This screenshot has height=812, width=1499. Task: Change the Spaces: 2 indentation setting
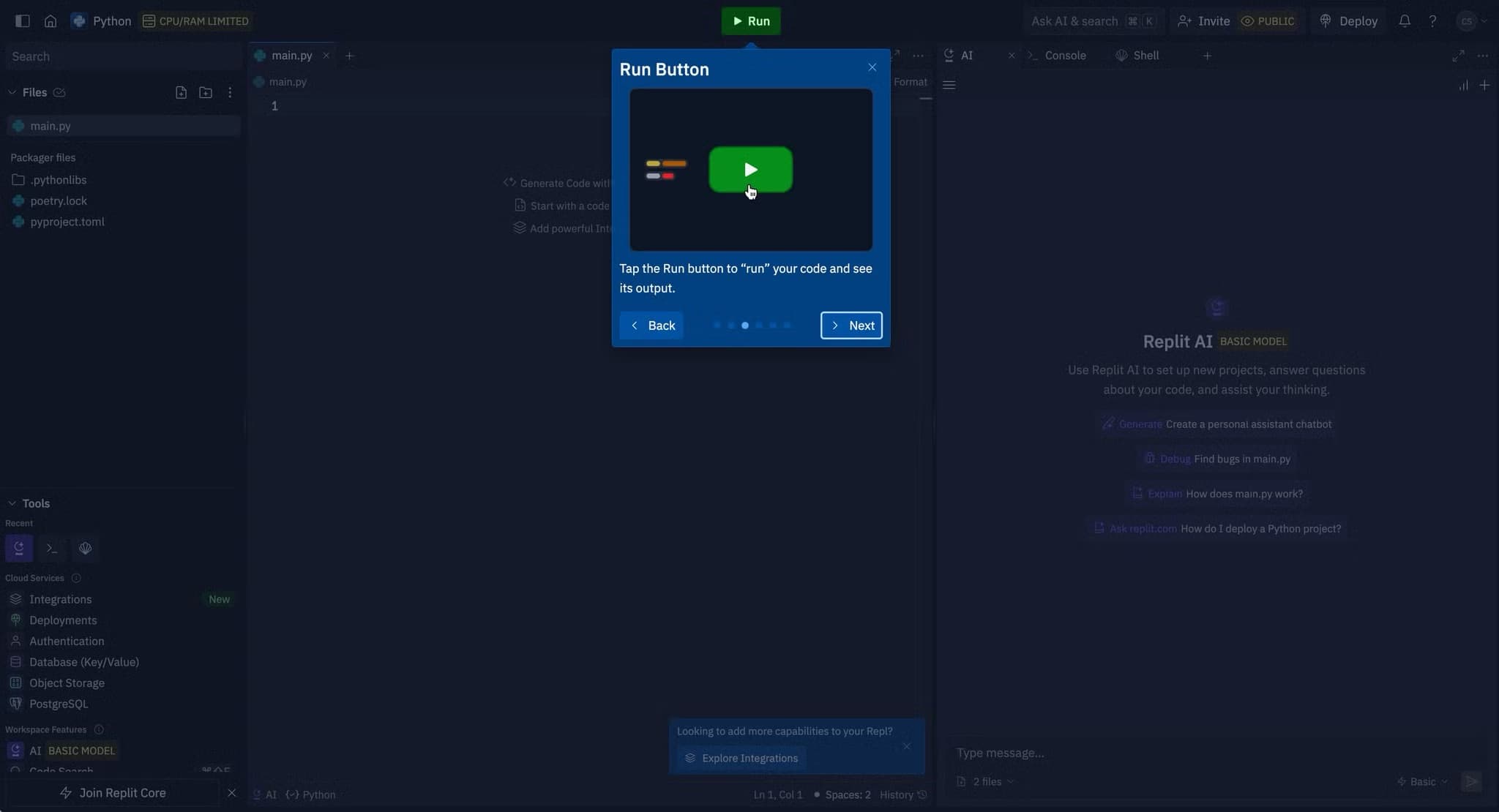tap(848, 795)
